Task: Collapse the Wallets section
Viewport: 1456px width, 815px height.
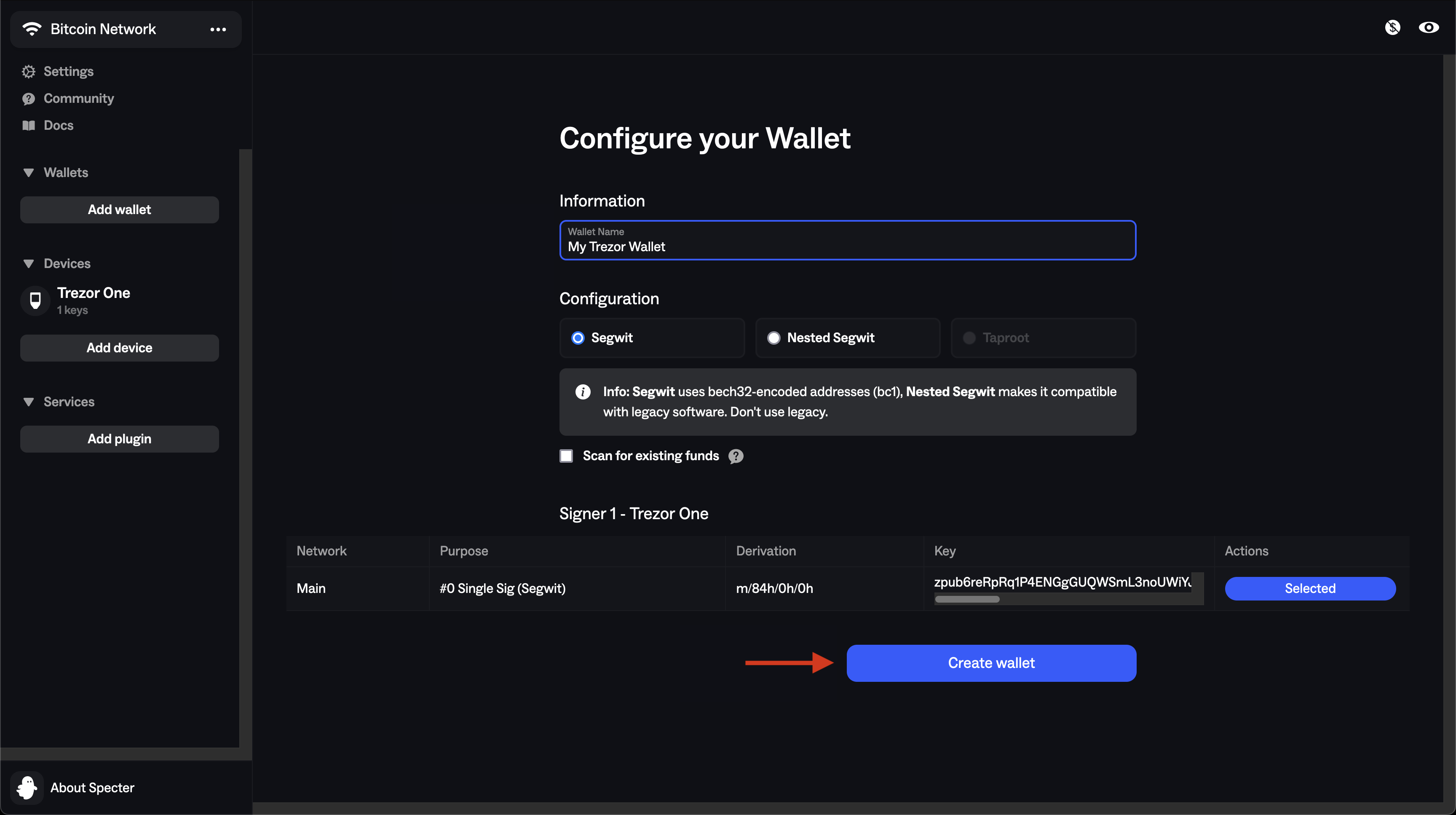Action: [28, 172]
